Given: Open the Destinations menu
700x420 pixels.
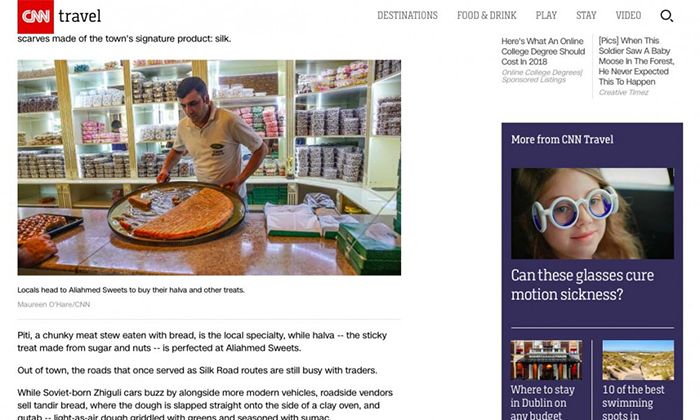Looking at the screenshot, I should click(407, 15).
